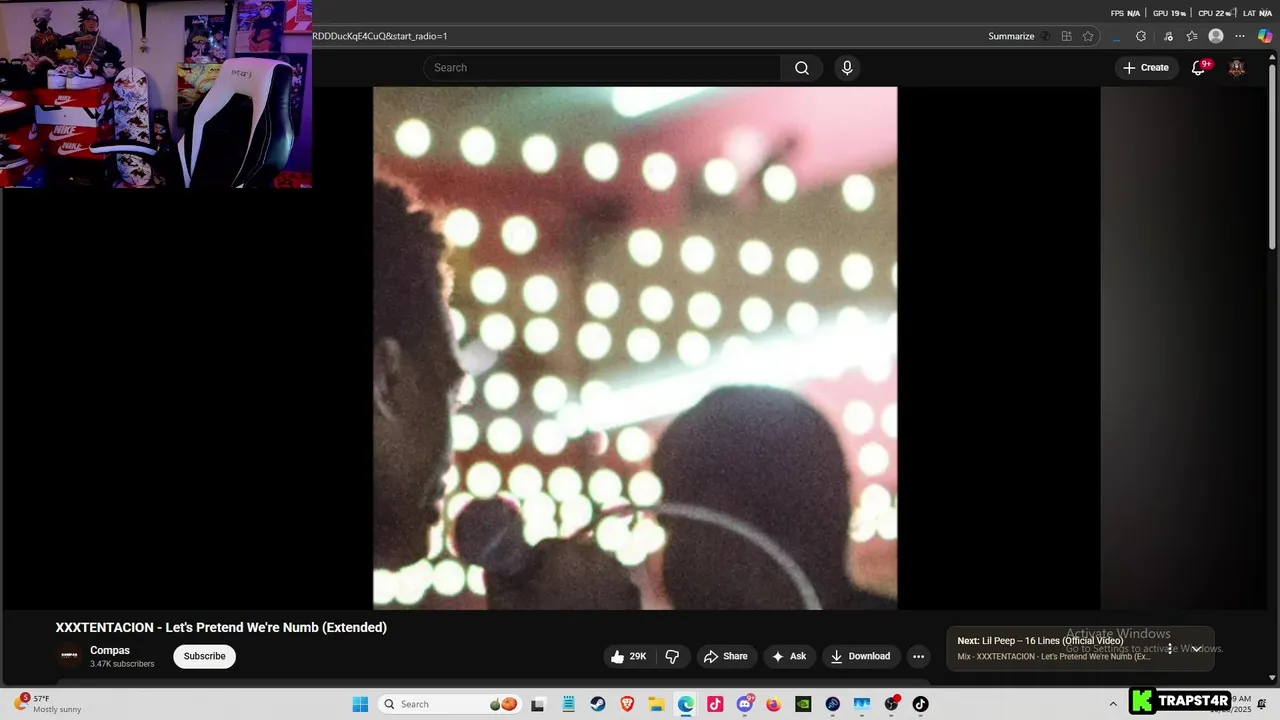
Task: Click the browser address bar URL
Action: (x=380, y=36)
